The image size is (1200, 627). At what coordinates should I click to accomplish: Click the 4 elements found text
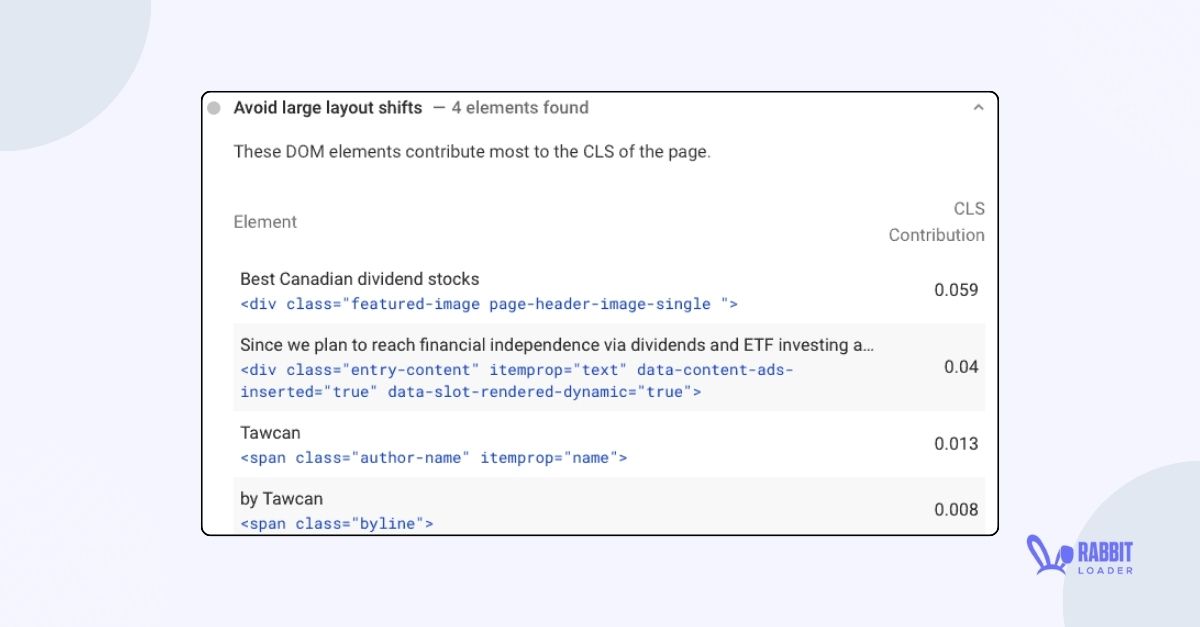coord(521,107)
